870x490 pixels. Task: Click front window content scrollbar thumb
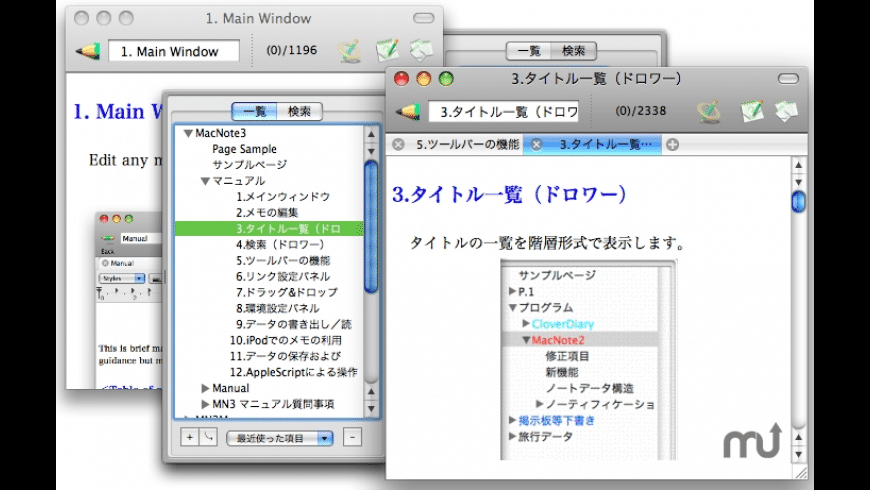[x=798, y=201]
